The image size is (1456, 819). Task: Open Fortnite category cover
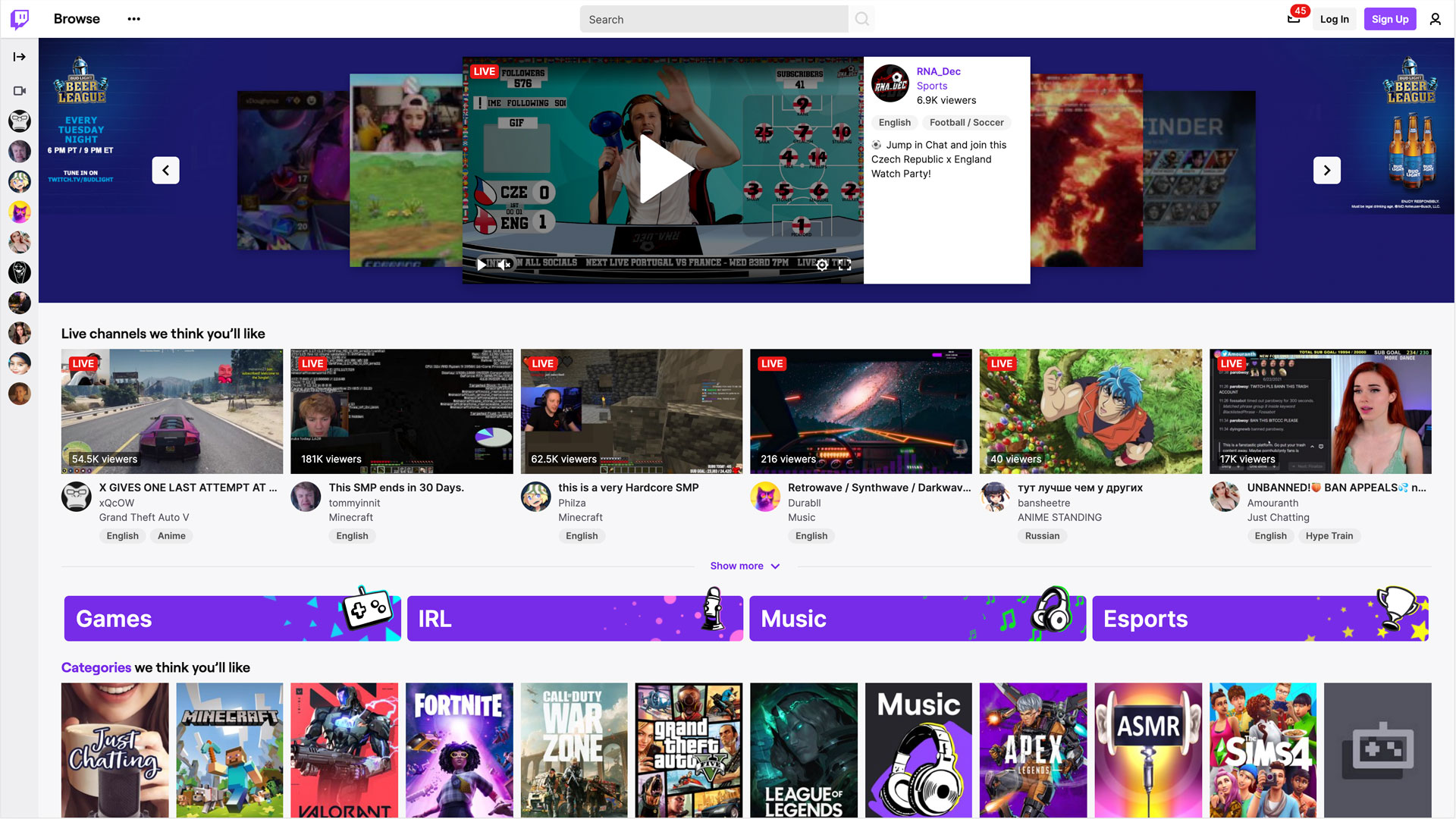(x=460, y=750)
